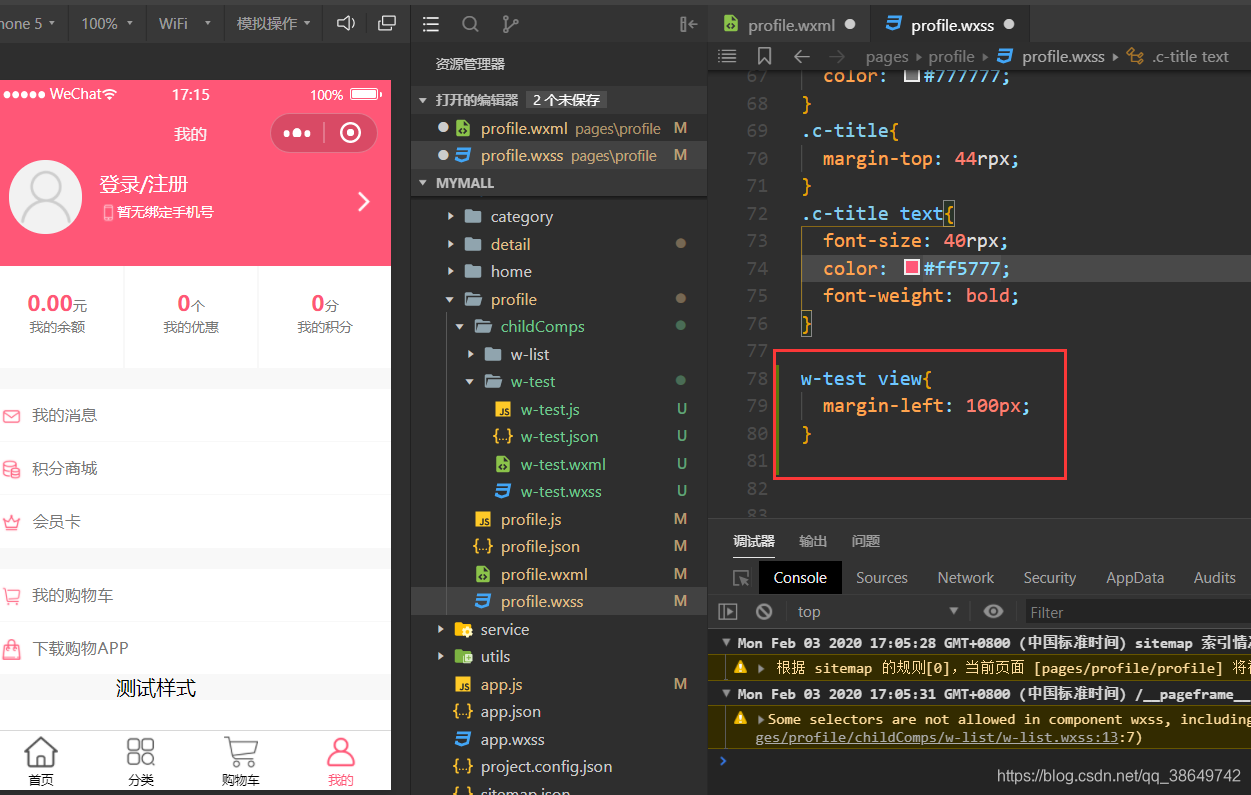Click the #777777 color swatch on line 67
1251x795 pixels.
912,76
